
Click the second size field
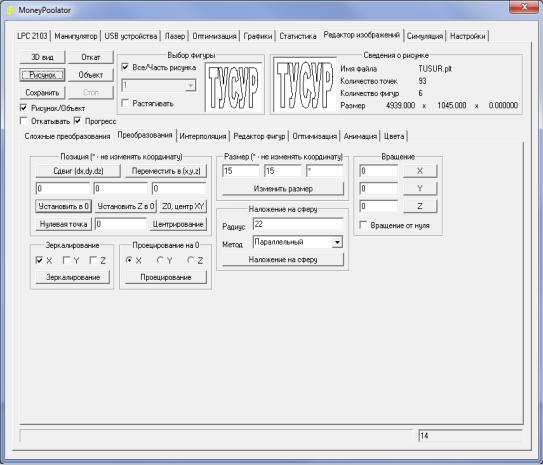tap(283, 171)
